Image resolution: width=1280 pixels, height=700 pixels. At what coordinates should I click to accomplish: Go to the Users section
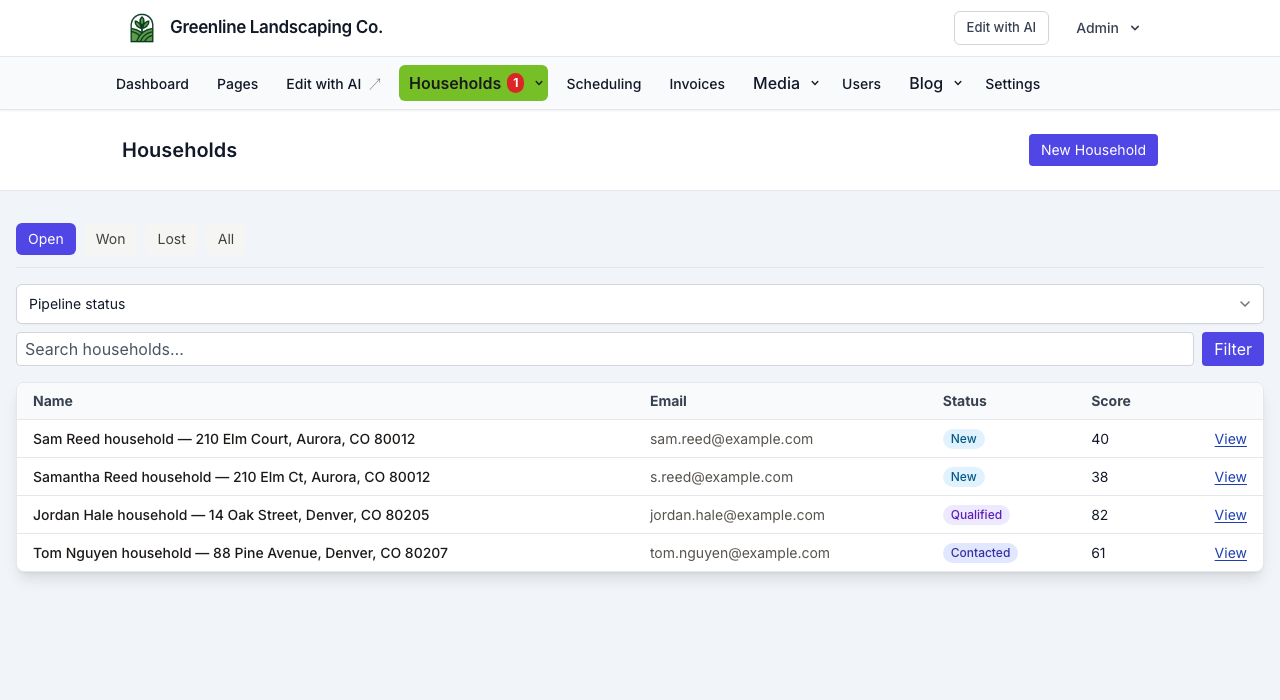861,84
